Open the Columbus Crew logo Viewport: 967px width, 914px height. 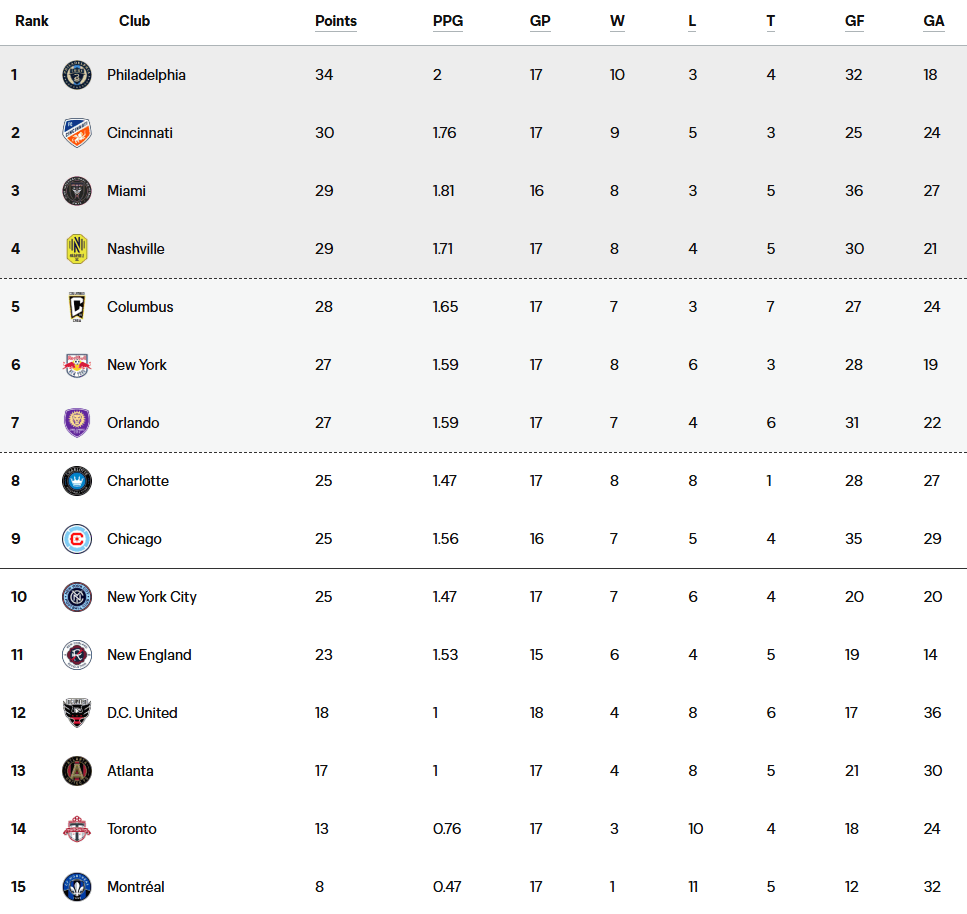point(77,307)
